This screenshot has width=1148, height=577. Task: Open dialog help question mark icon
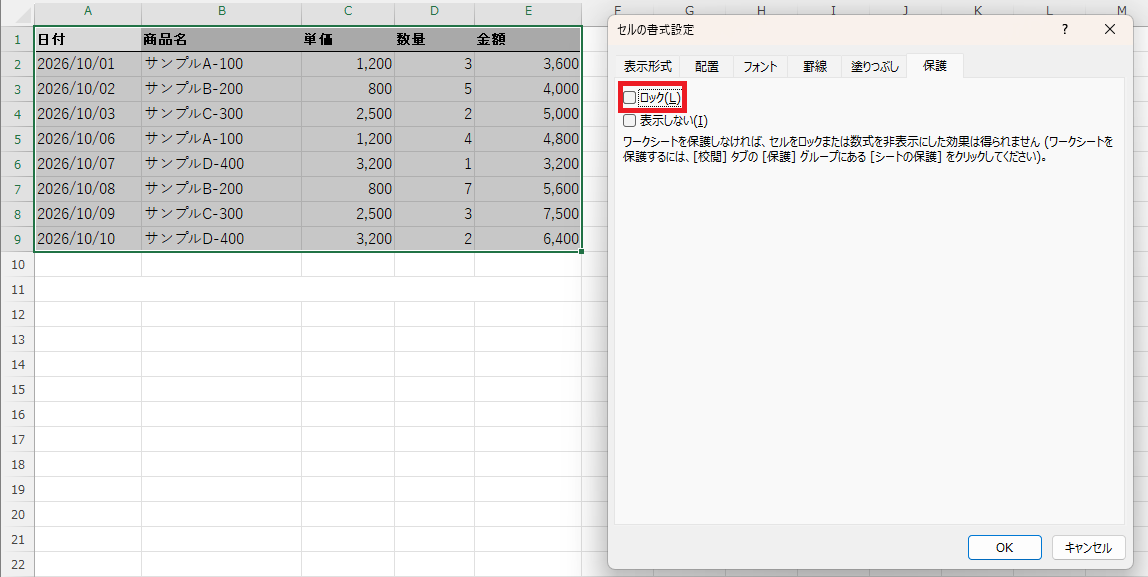click(x=1065, y=29)
